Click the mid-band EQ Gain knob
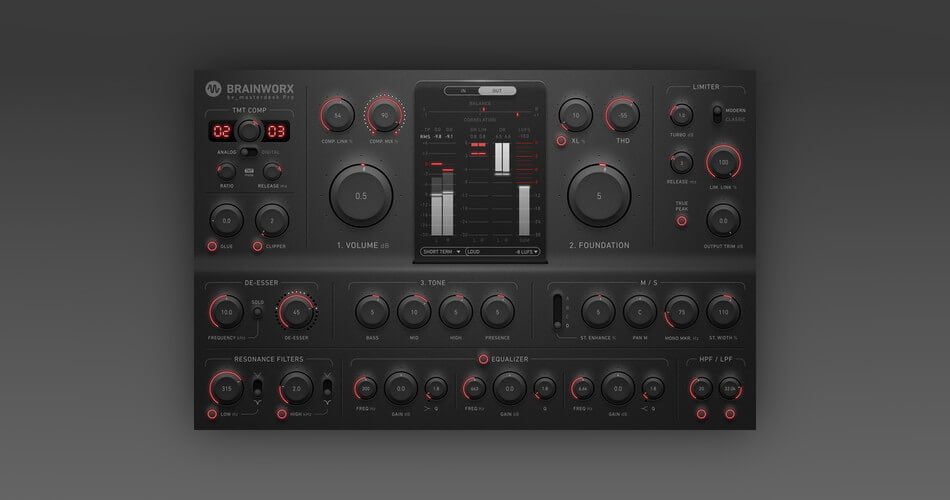950x500 pixels. coord(510,388)
